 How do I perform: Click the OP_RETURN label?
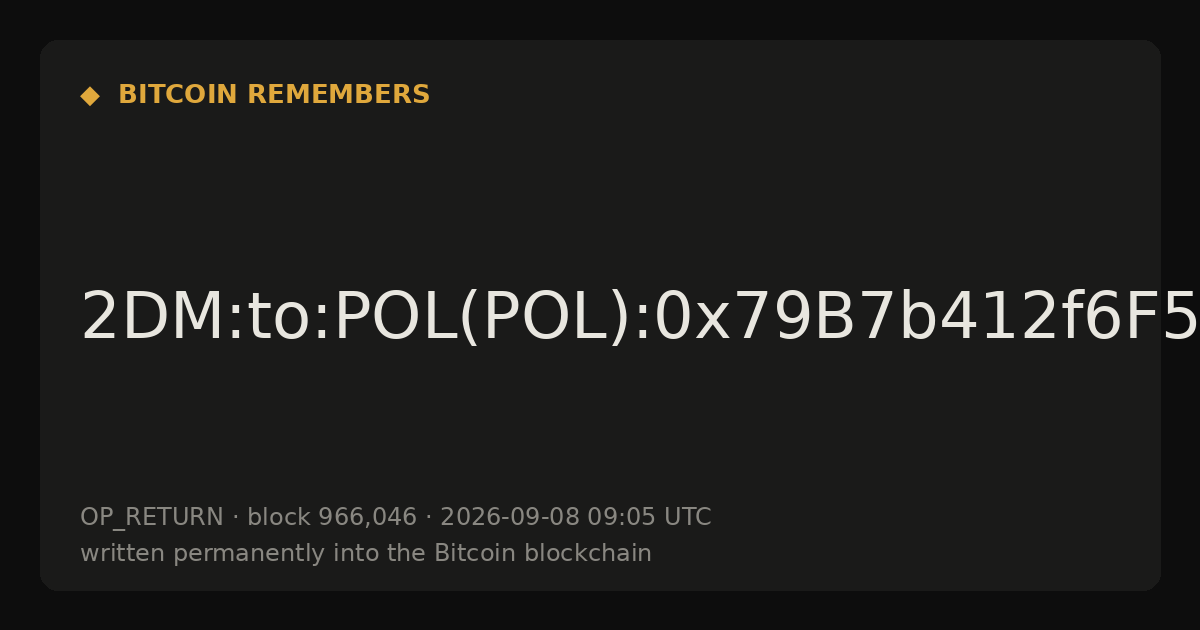tap(152, 518)
